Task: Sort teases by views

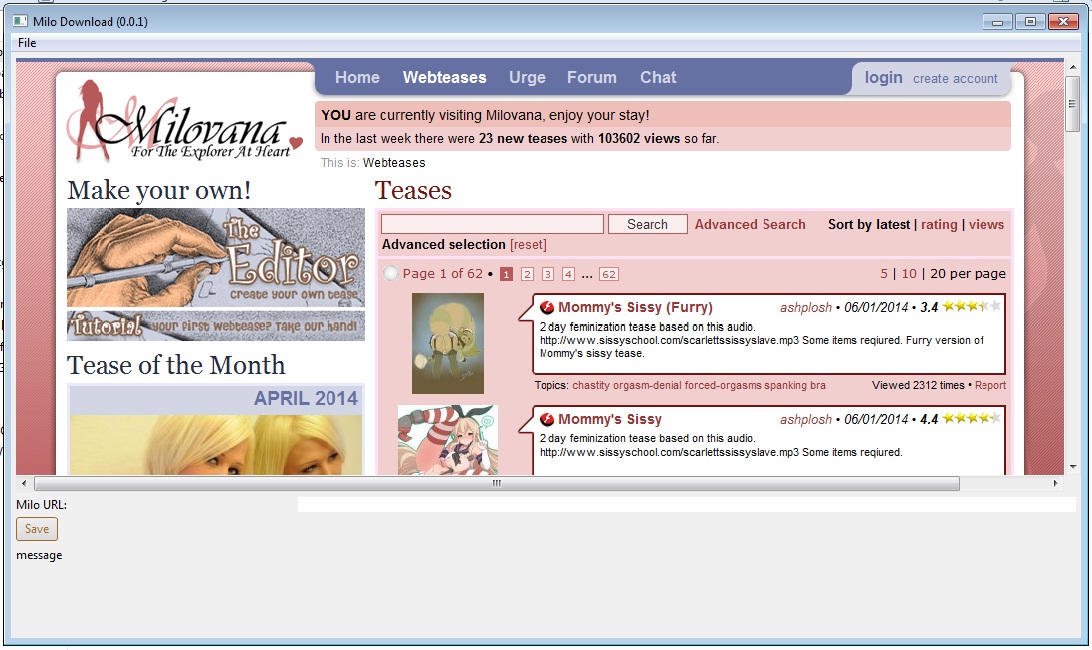Action: point(986,224)
